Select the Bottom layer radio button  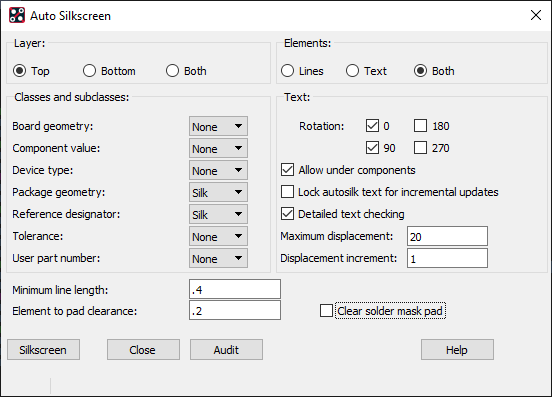(x=89, y=71)
